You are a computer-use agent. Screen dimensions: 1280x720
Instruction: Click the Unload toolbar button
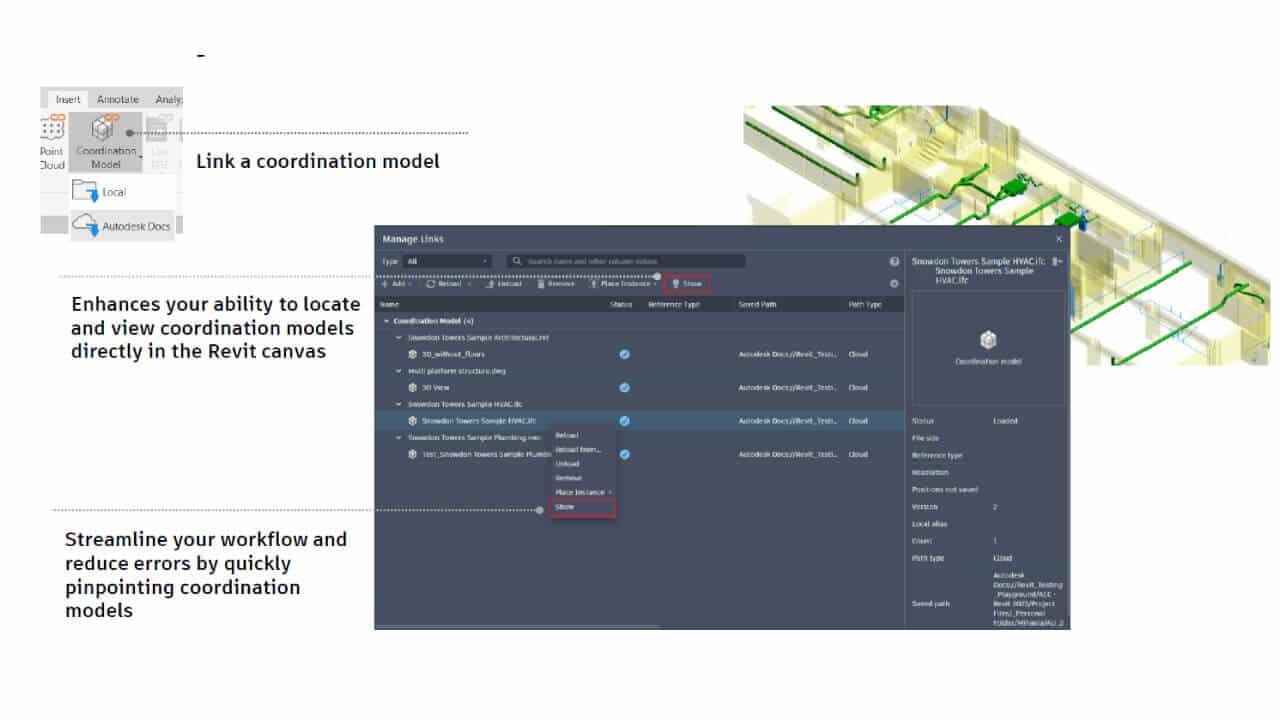pos(504,284)
